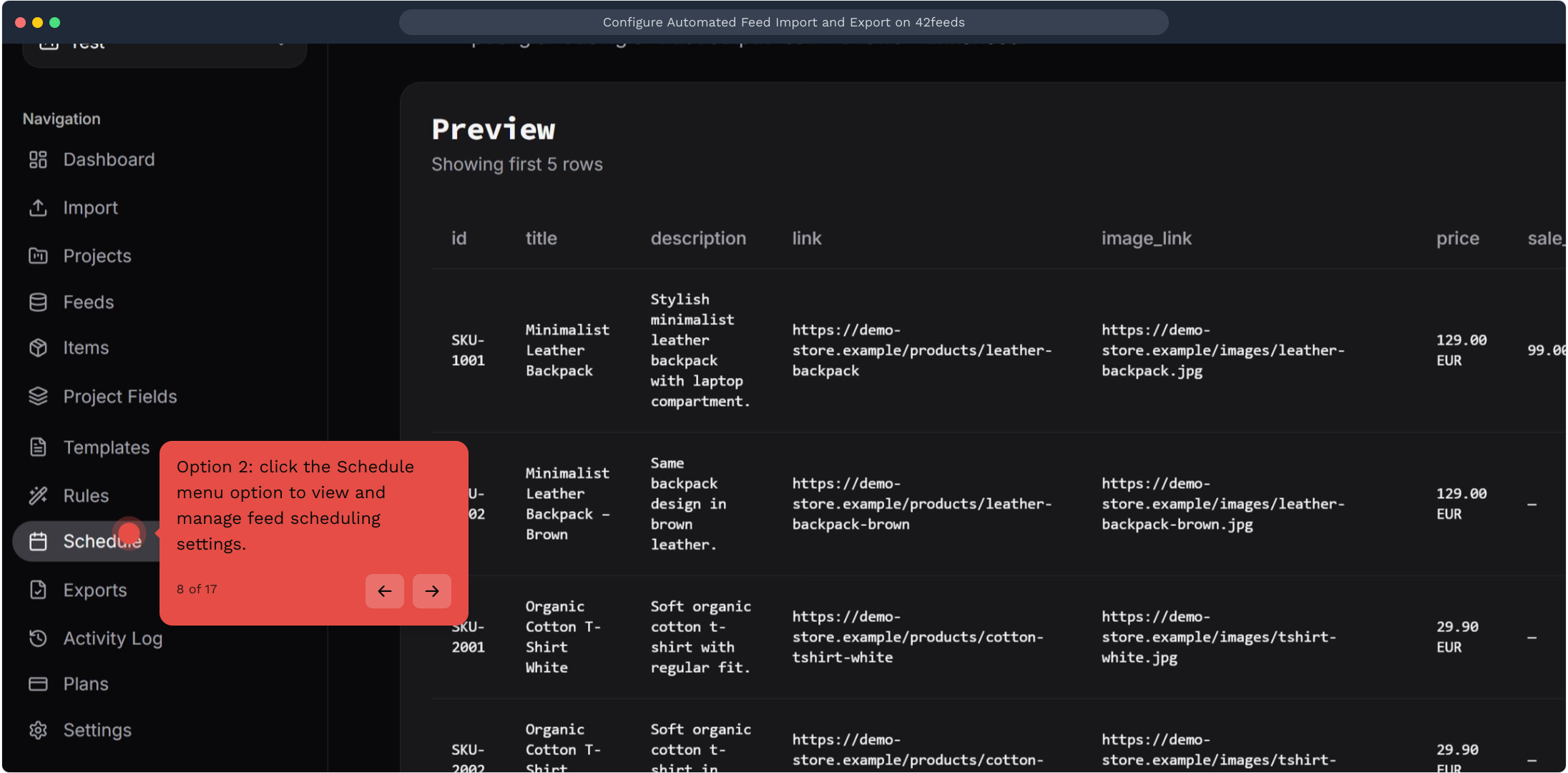Click the Import upload icon
This screenshot has width=1568, height=773.
pos(38,208)
